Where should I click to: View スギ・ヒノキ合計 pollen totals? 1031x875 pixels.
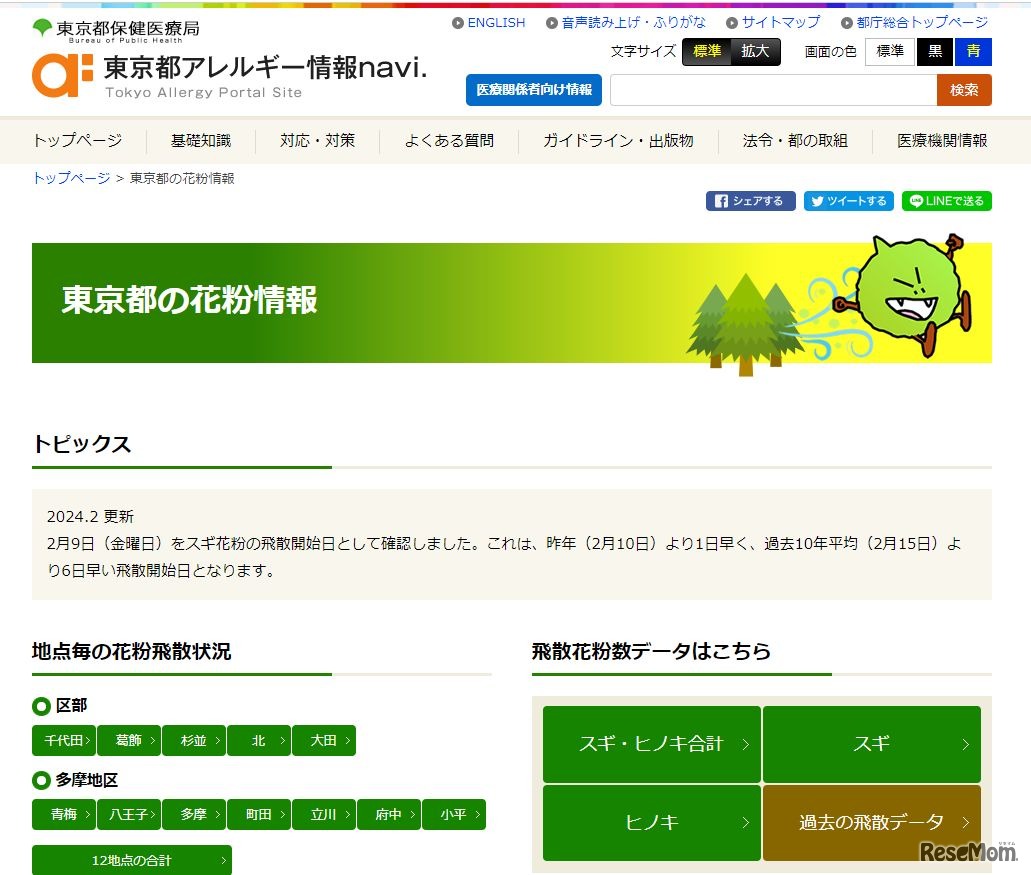coord(651,743)
